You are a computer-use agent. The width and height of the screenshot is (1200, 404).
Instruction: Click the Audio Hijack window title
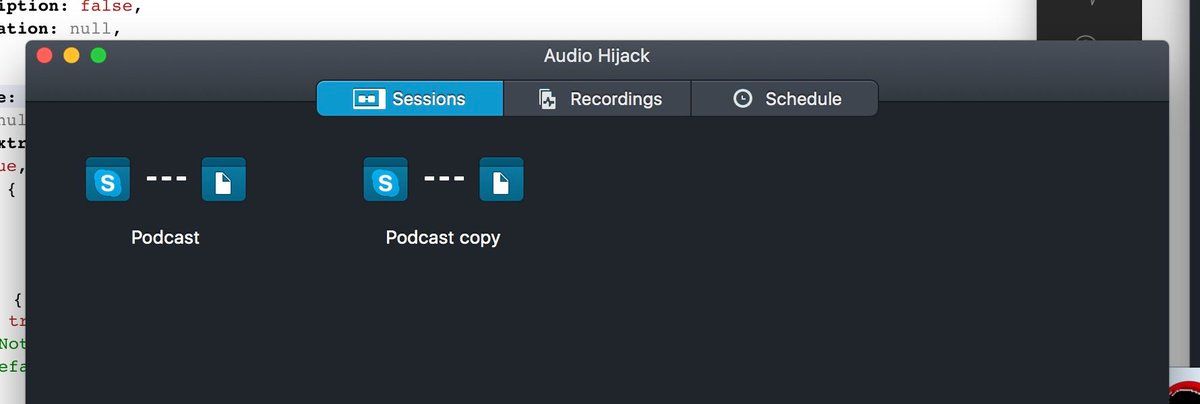[x=596, y=56]
